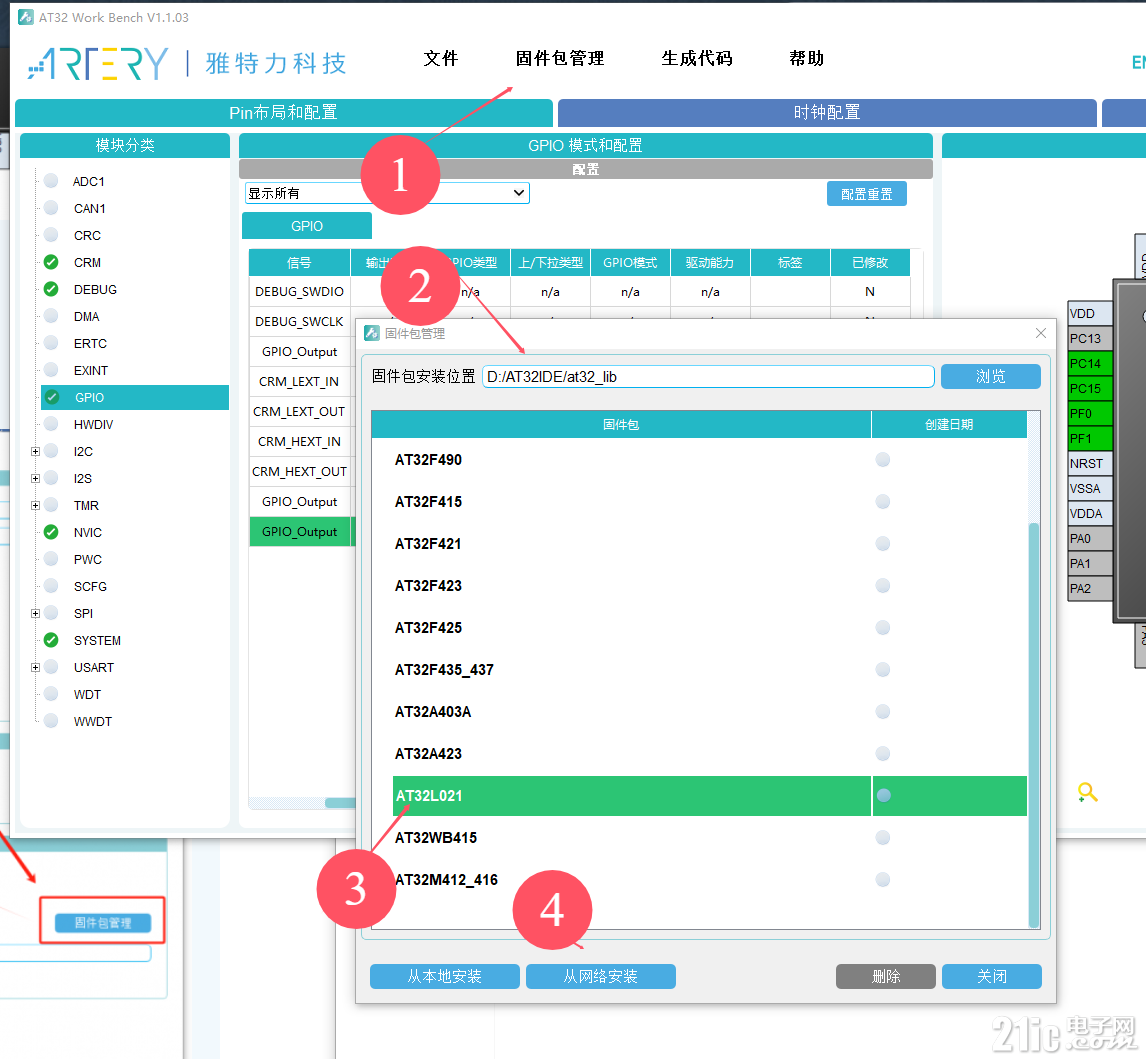Screen dimensions: 1146x1059
Task: Toggle the EXINT module status circle
Action: [x=51, y=370]
